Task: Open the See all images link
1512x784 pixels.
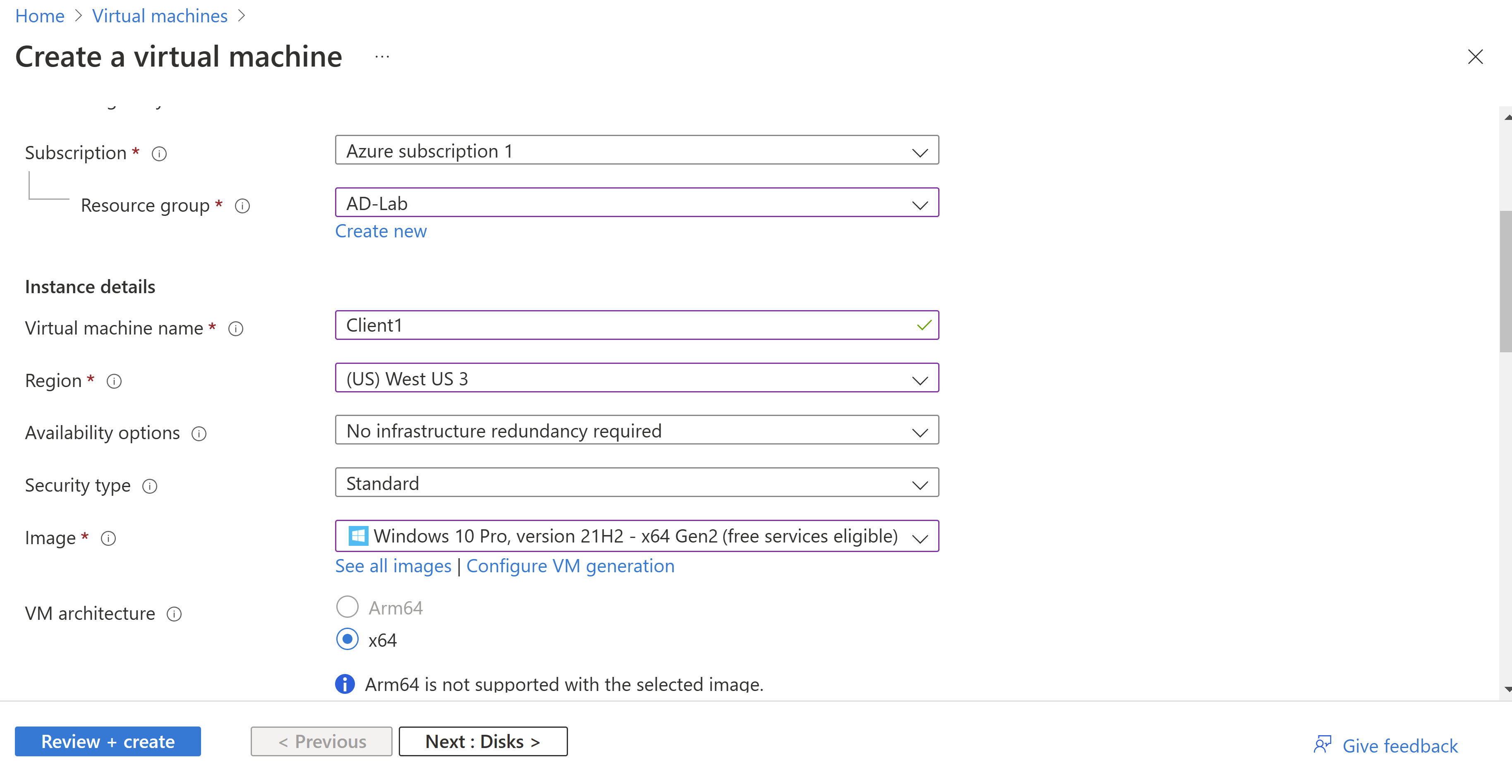Action: click(393, 566)
